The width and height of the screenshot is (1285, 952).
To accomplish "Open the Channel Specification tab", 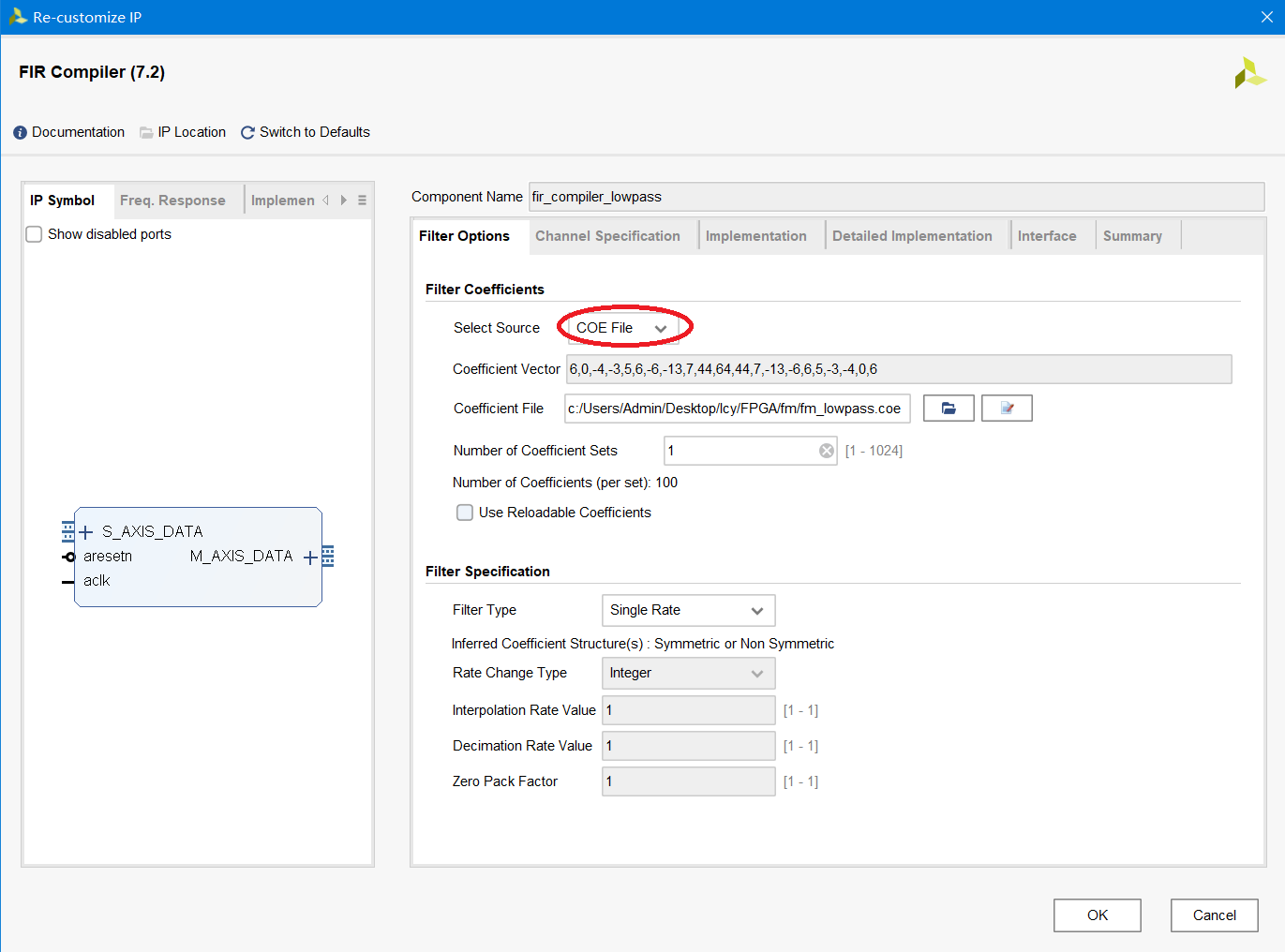I will pos(607,236).
